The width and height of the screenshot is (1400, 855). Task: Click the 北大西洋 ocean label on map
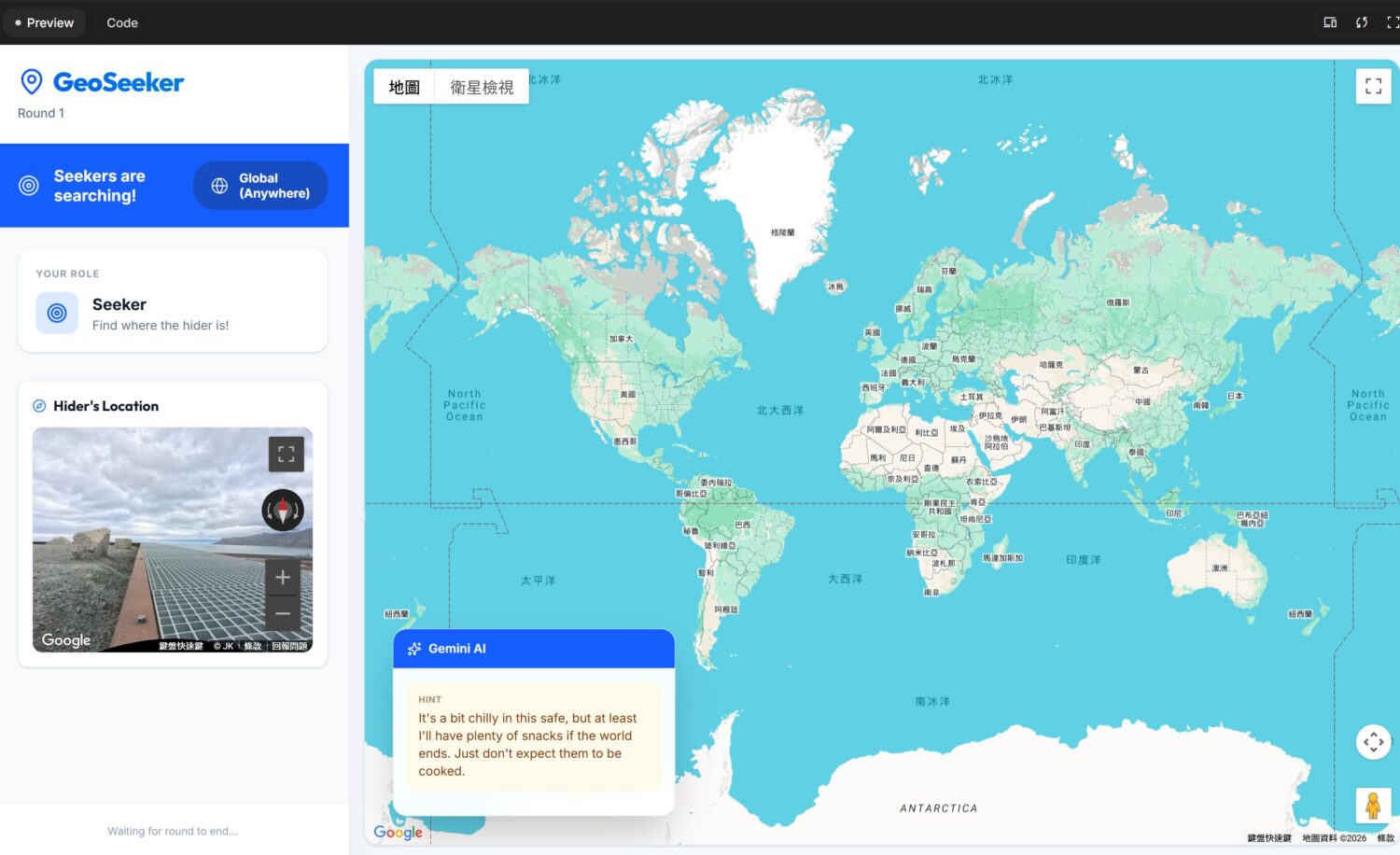(780, 410)
